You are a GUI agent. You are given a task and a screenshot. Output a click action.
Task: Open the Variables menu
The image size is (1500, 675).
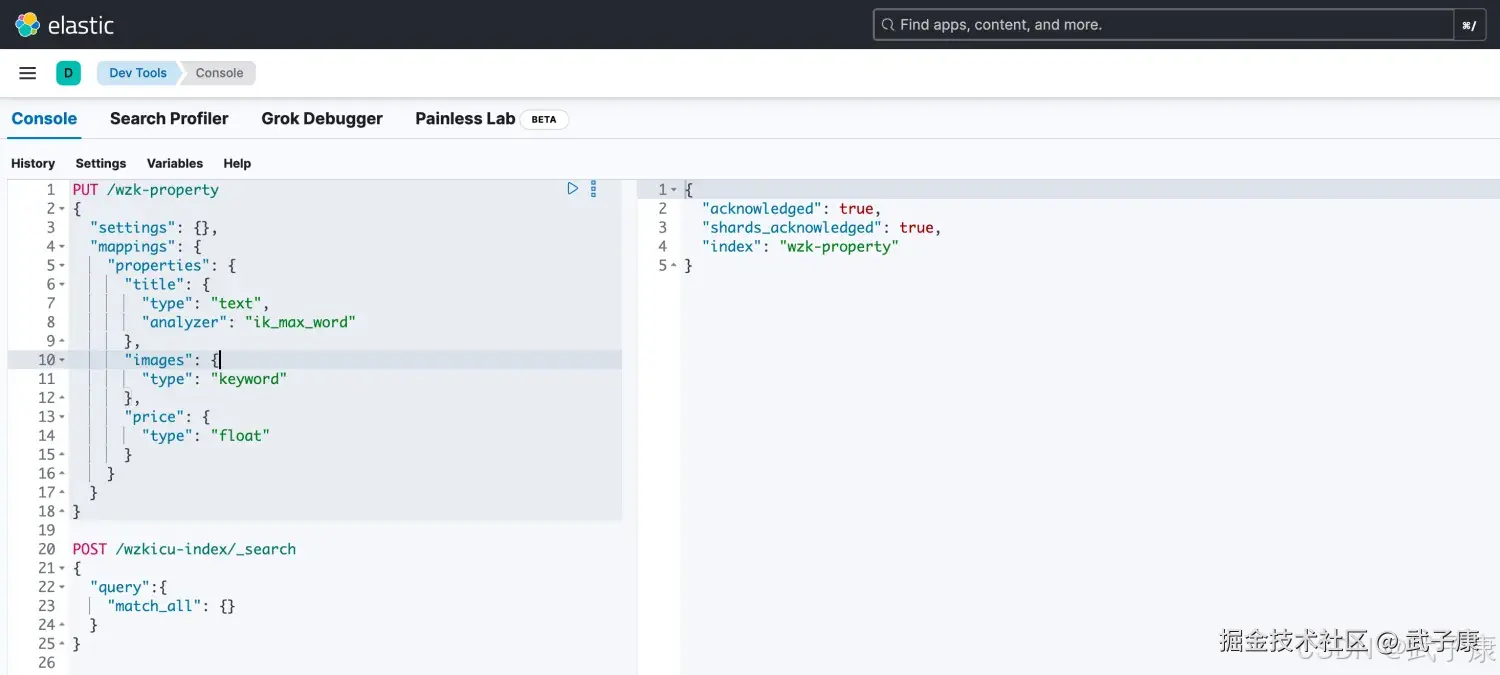click(175, 163)
